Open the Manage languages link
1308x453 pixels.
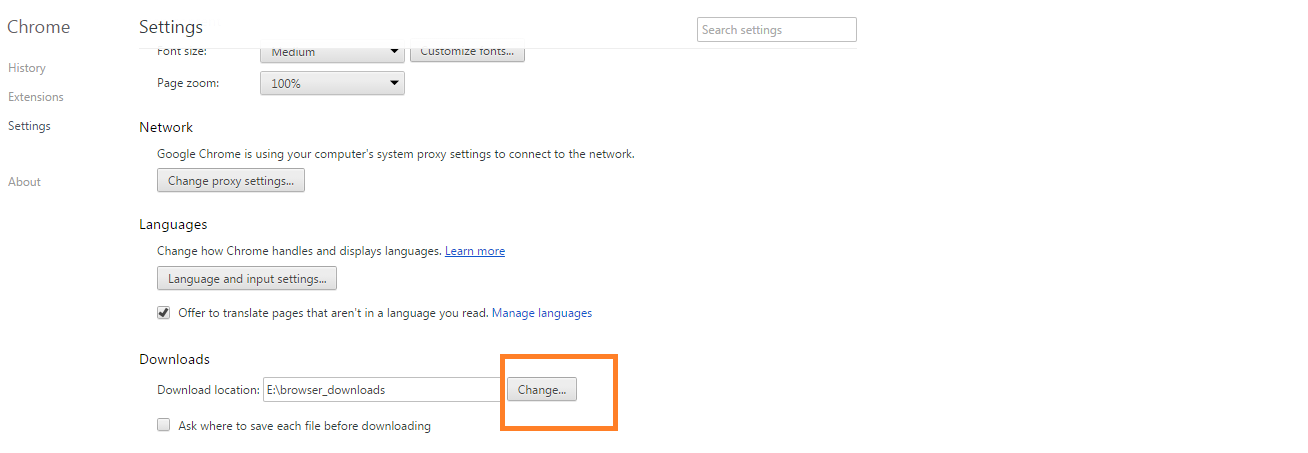point(542,313)
